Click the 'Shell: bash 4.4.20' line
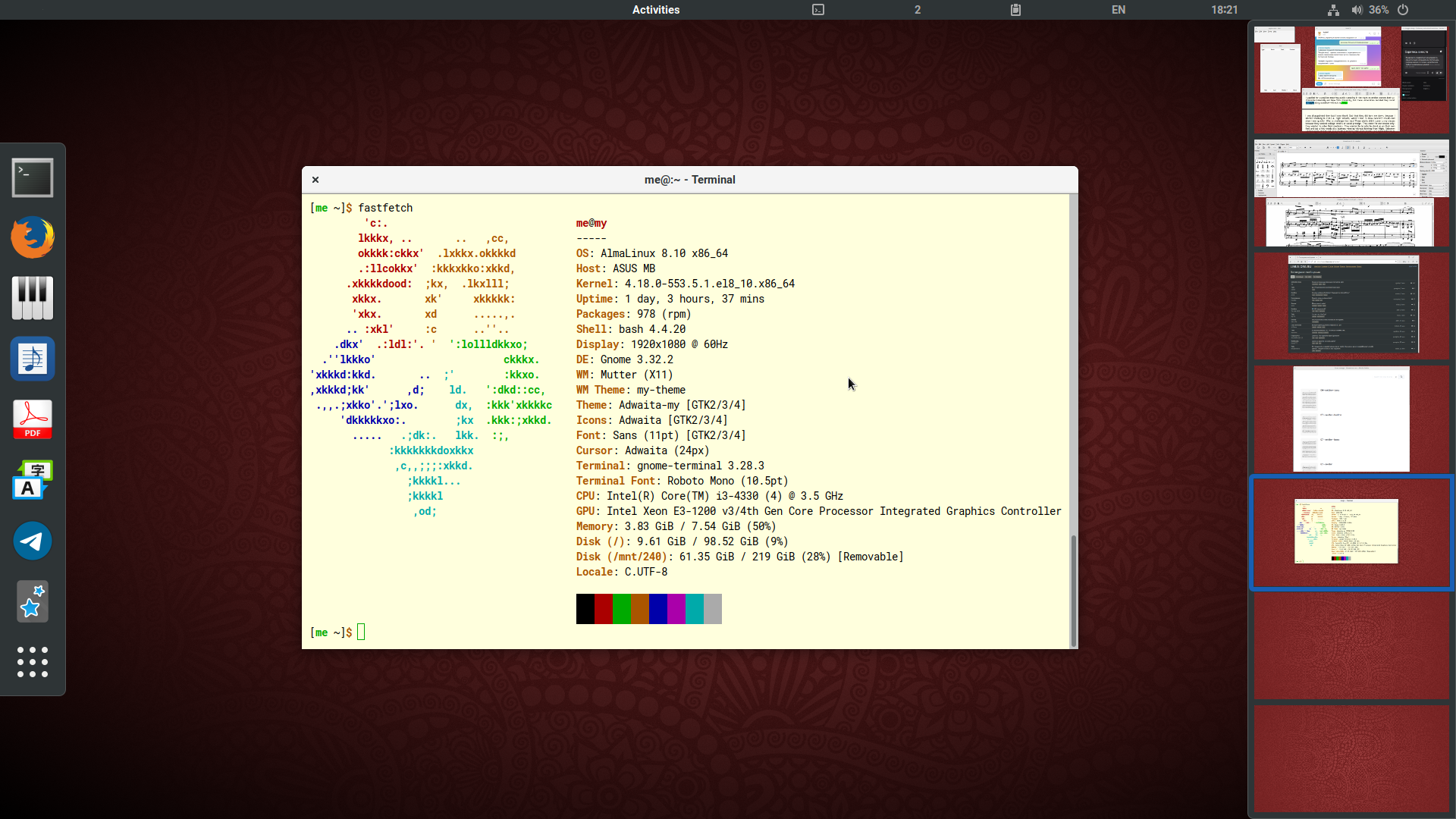This screenshot has width=1456, height=819. coord(631,329)
